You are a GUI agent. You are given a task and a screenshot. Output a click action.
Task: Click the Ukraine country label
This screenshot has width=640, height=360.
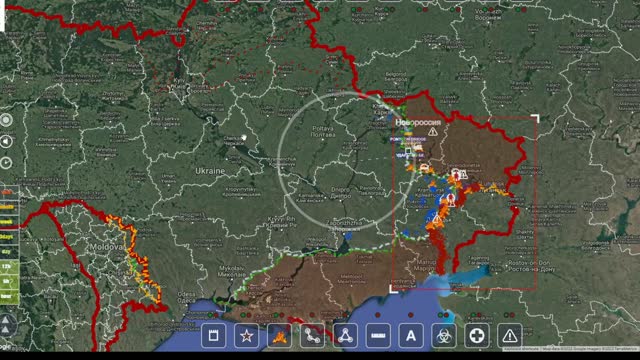pyautogui.click(x=210, y=171)
